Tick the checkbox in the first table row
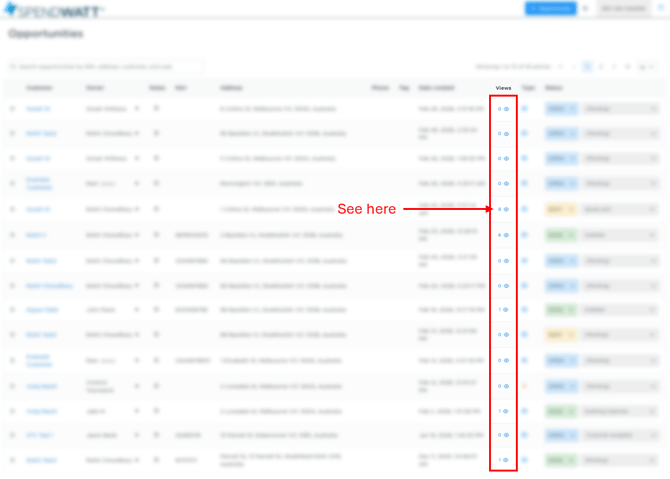 pyautogui.click(x=13, y=109)
